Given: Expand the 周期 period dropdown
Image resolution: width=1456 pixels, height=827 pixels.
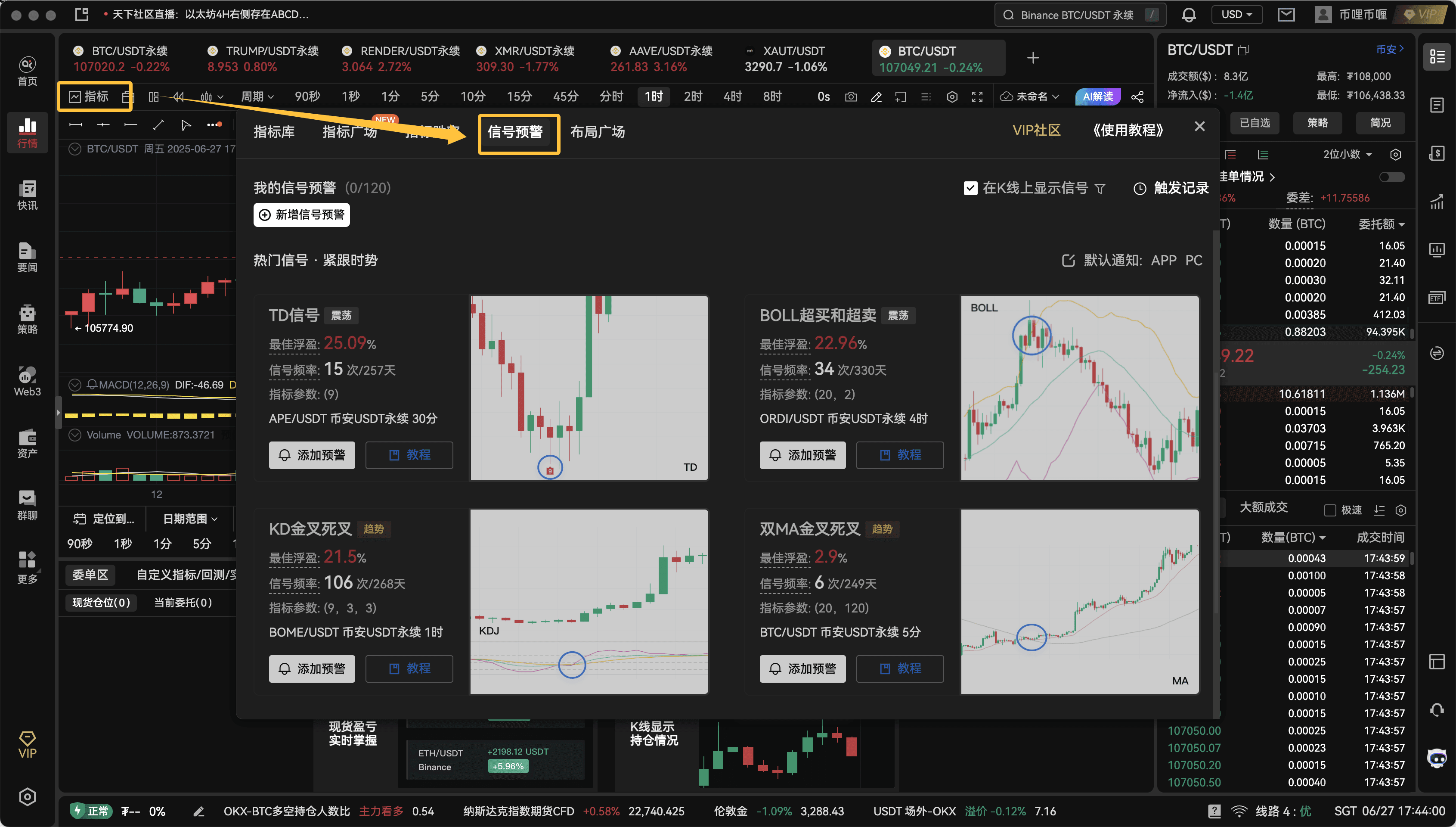Looking at the screenshot, I should 257,96.
